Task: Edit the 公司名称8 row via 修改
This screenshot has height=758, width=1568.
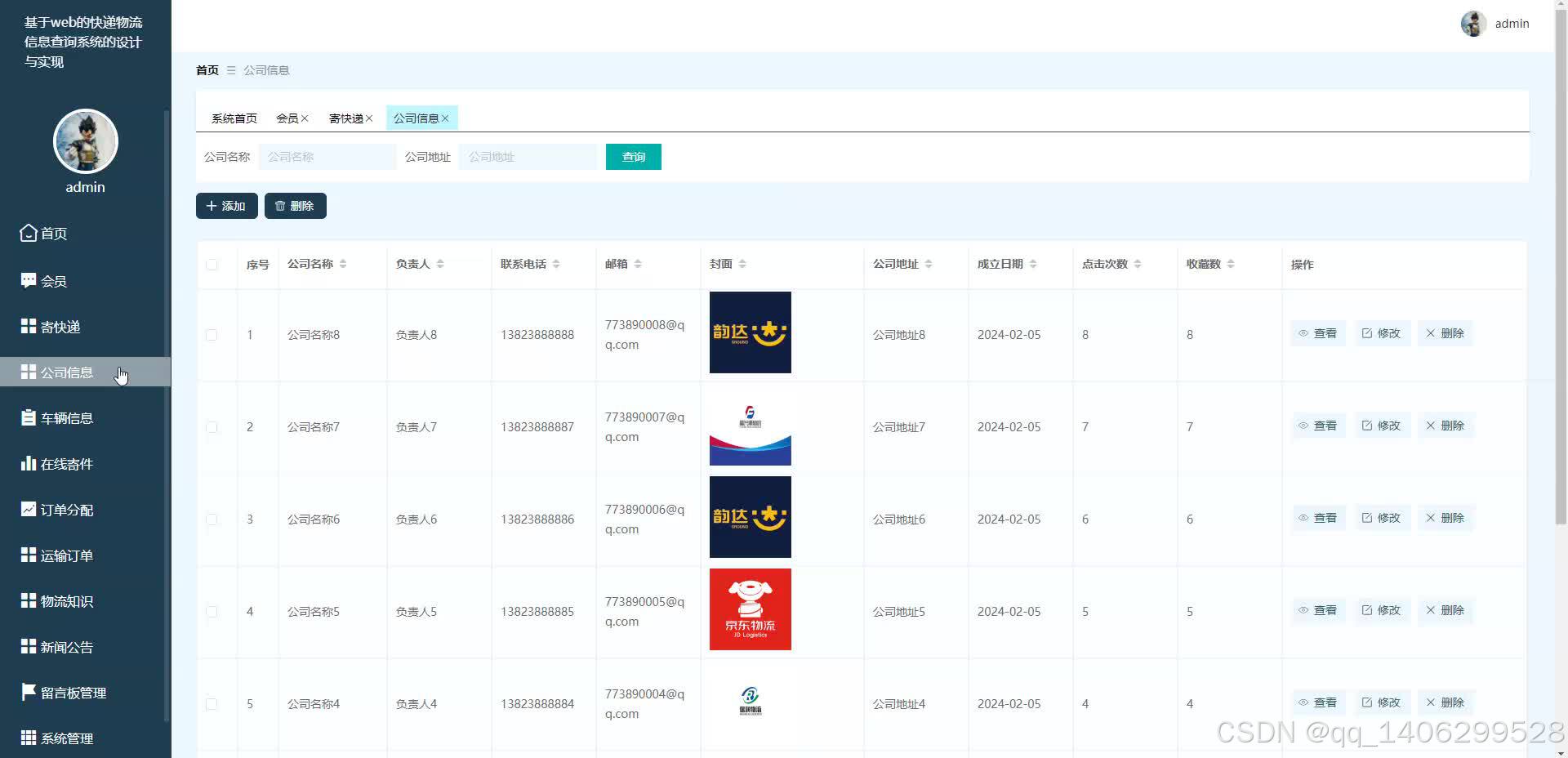Action: [x=1381, y=333]
